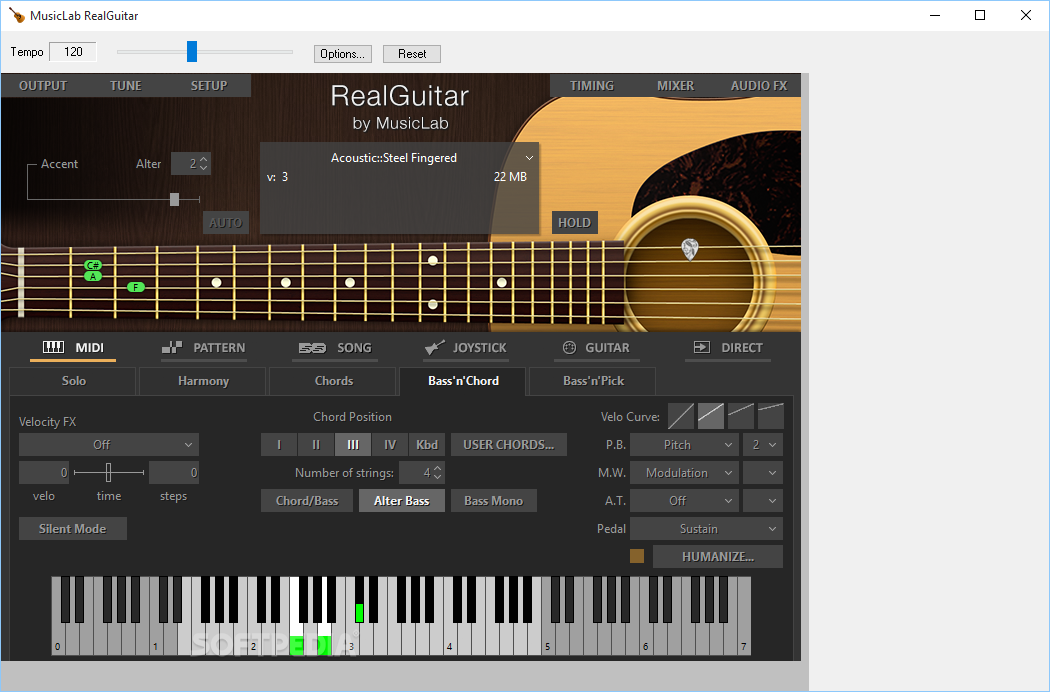1050x692 pixels.
Task: Open the HUMANIZE... settings
Action: tap(718, 556)
